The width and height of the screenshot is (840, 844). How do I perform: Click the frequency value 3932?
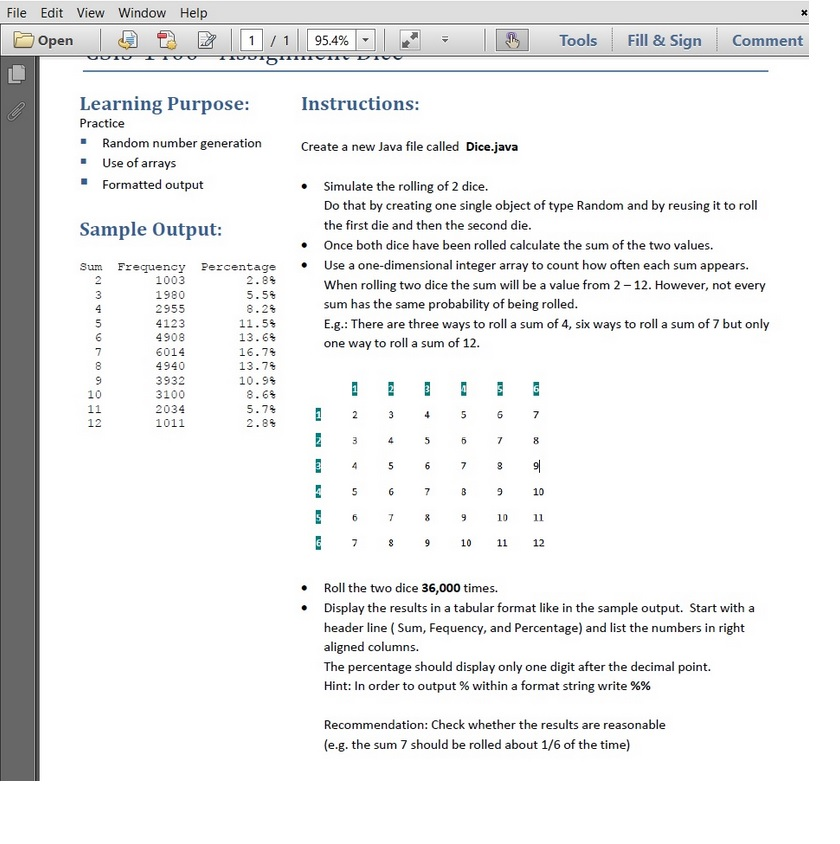point(170,381)
